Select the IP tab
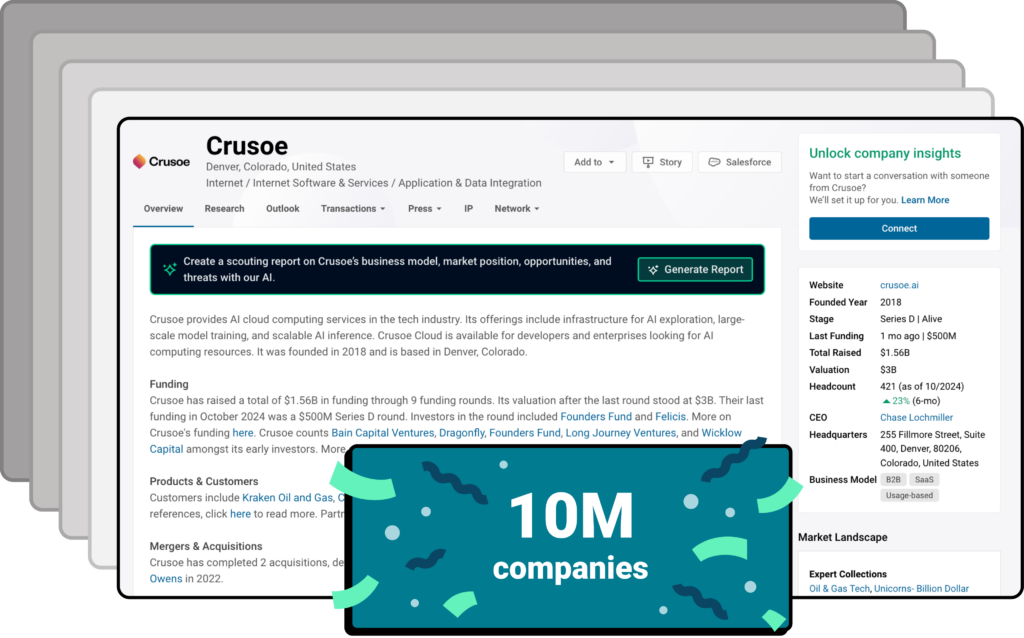Viewport: 1024px width, 638px height. pos(468,209)
